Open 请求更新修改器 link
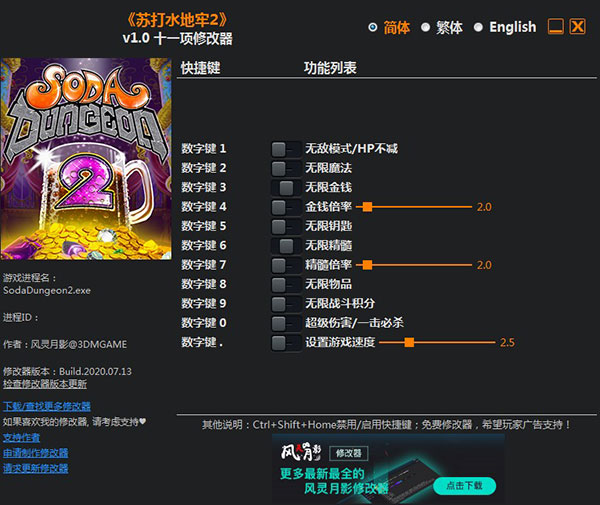The height and width of the screenshot is (505, 600). 36,468
